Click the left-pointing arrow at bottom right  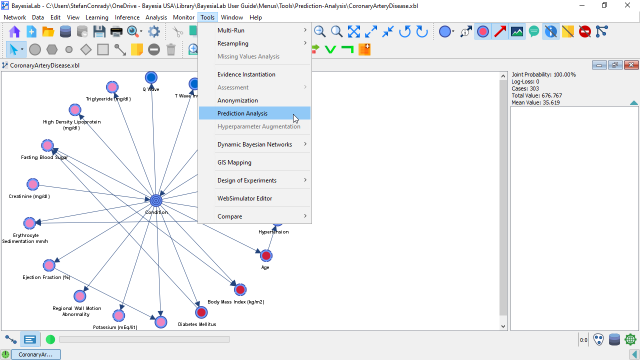tap(634, 354)
